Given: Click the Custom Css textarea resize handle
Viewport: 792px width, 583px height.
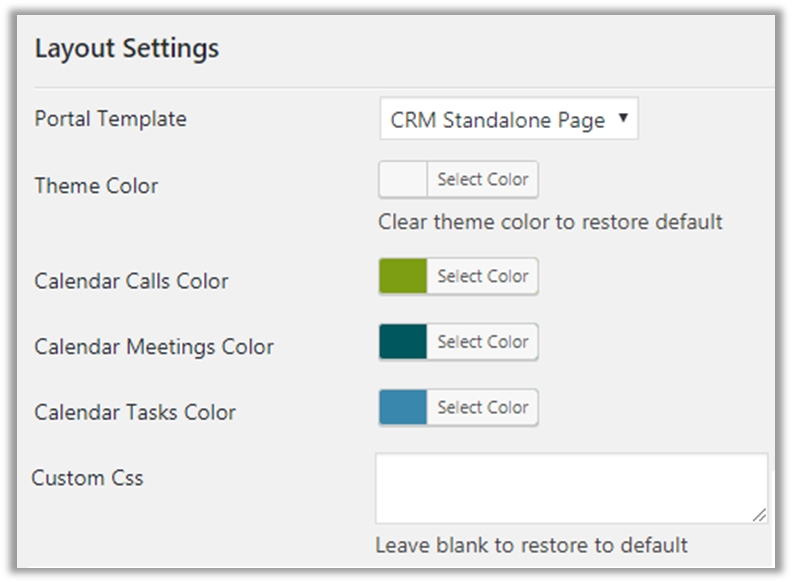Looking at the screenshot, I should point(760,515).
